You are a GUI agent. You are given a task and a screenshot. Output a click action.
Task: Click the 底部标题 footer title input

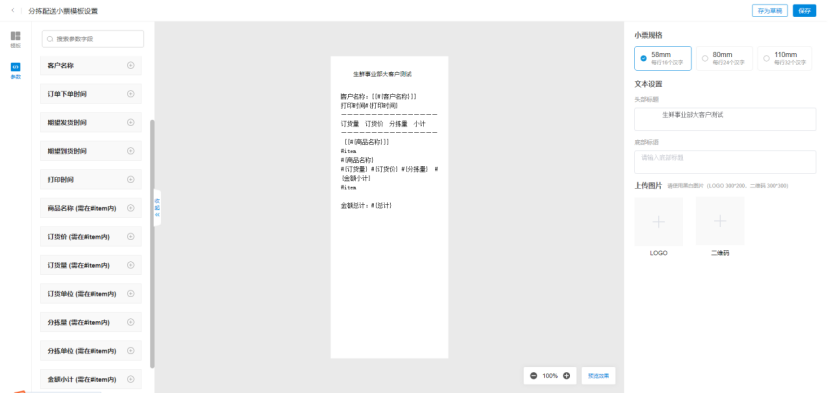point(725,162)
